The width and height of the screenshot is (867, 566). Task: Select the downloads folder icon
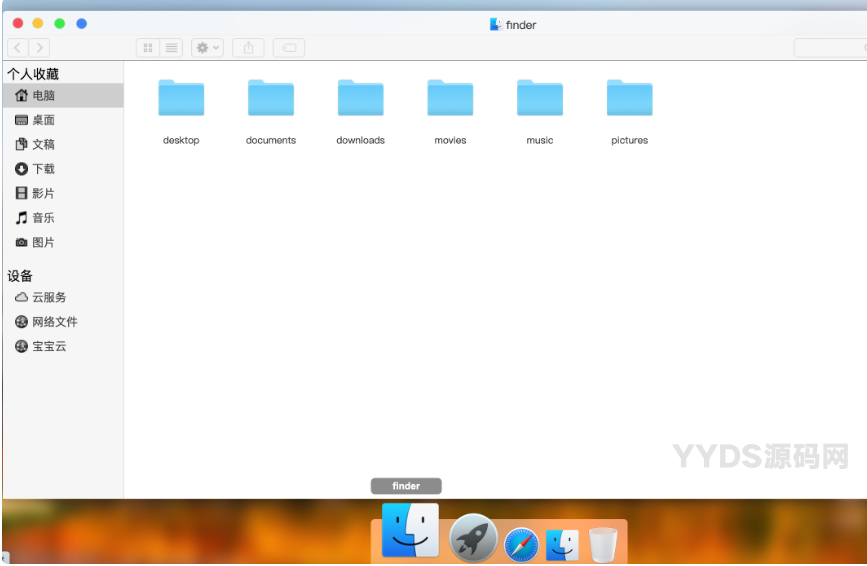(x=361, y=99)
